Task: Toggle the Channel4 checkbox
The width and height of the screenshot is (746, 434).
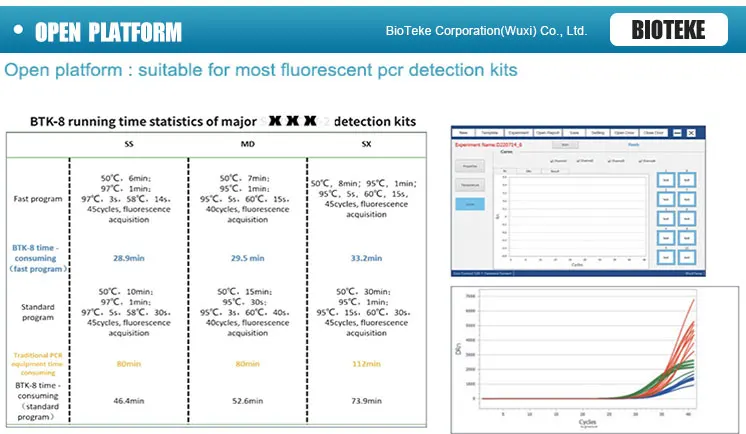Action: click(647, 161)
